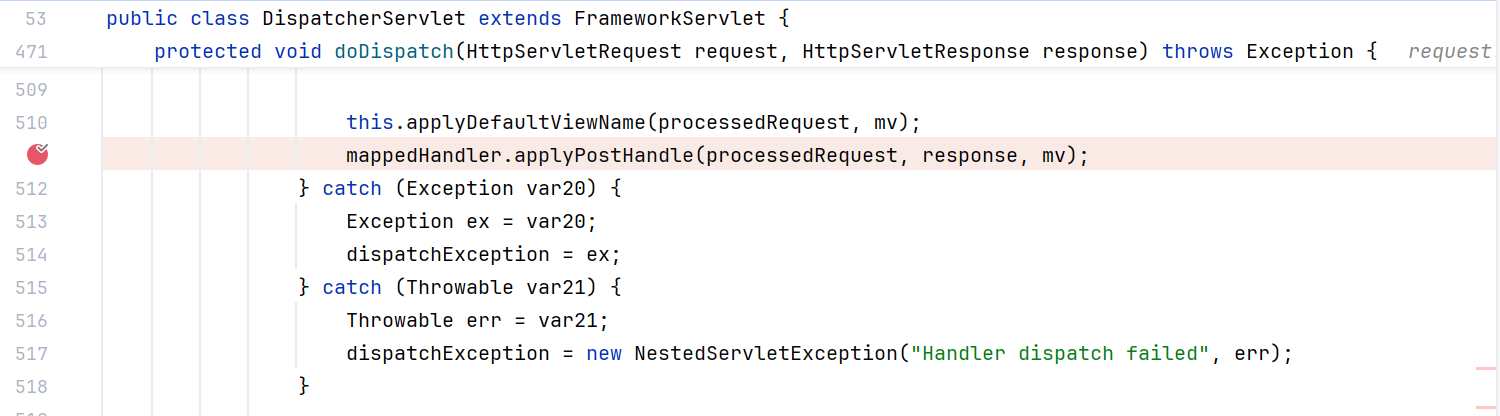Click the HttpServletResponse parameter type
The image size is (1500, 416).
point(915,51)
